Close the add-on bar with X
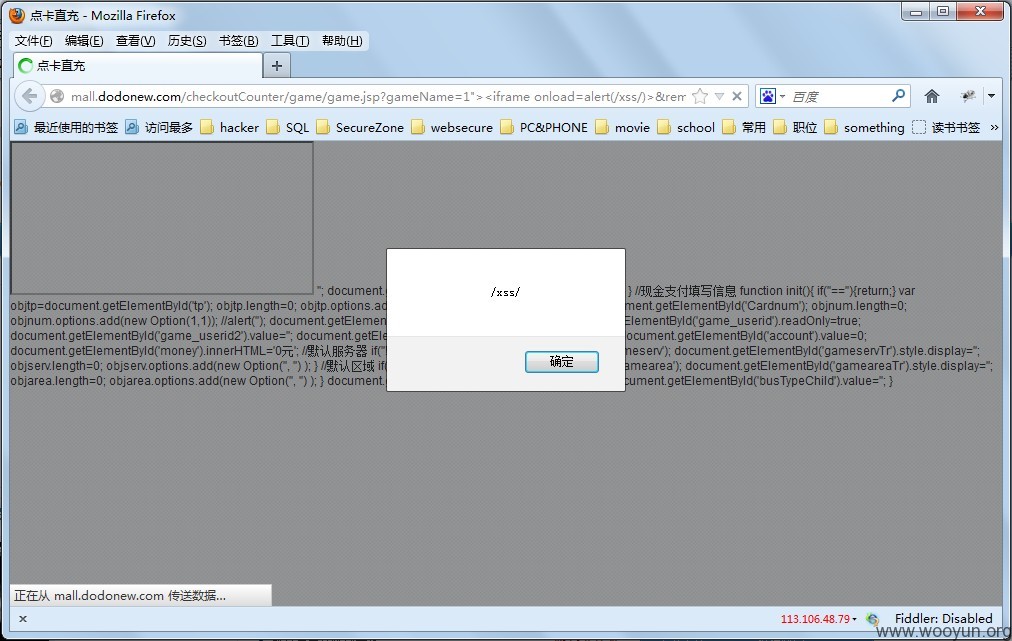 coord(23,618)
